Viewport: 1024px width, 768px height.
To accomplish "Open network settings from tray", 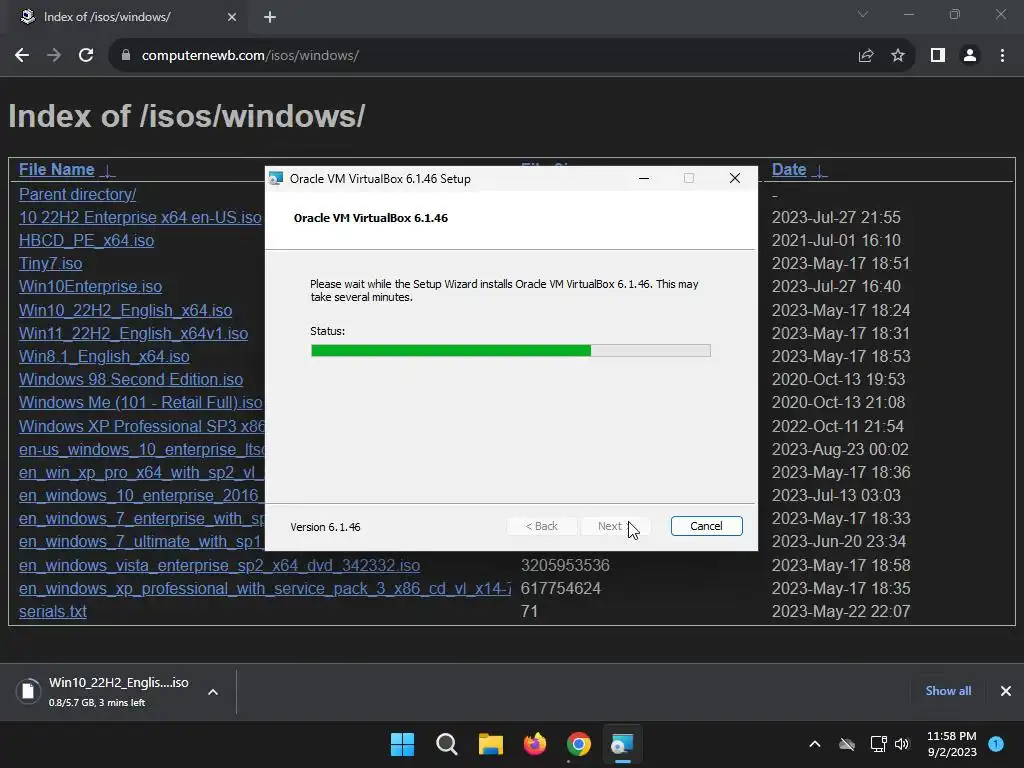I will coord(878,744).
